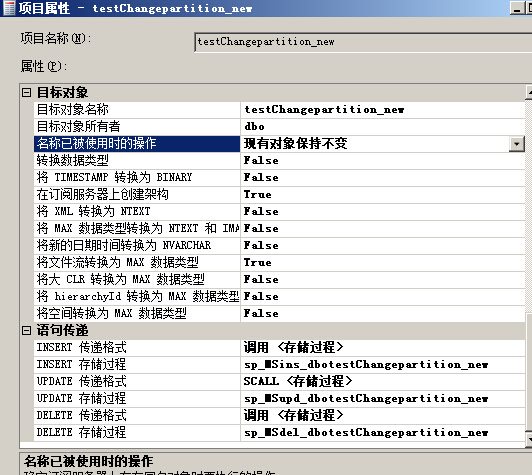This screenshot has height=475, width=532.
Task: Select the 将新的日期时间转换为 NVARCHAR row
Action: (280, 245)
